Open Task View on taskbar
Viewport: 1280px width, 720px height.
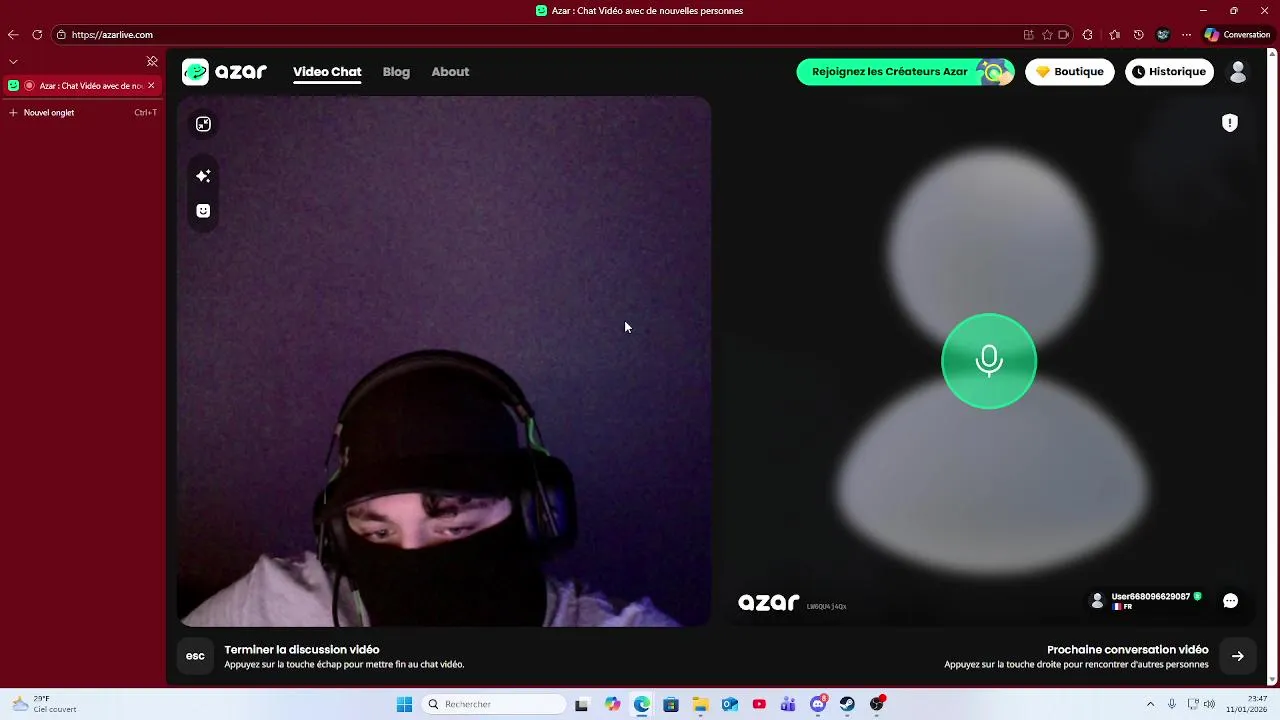pyautogui.click(x=582, y=705)
